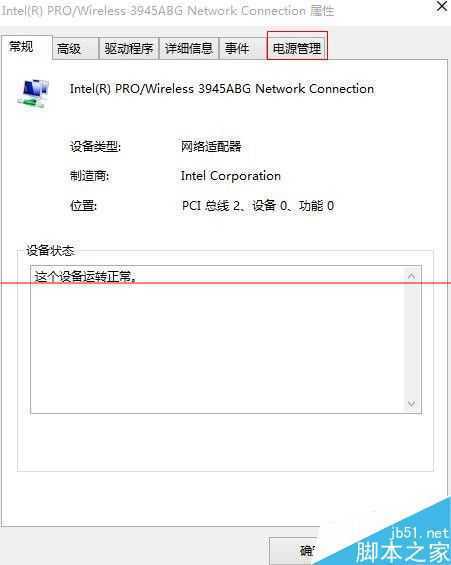Close the adapter properties dialog
Image resolution: width=451 pixels, height=565 pixels.
click(442, 6)
